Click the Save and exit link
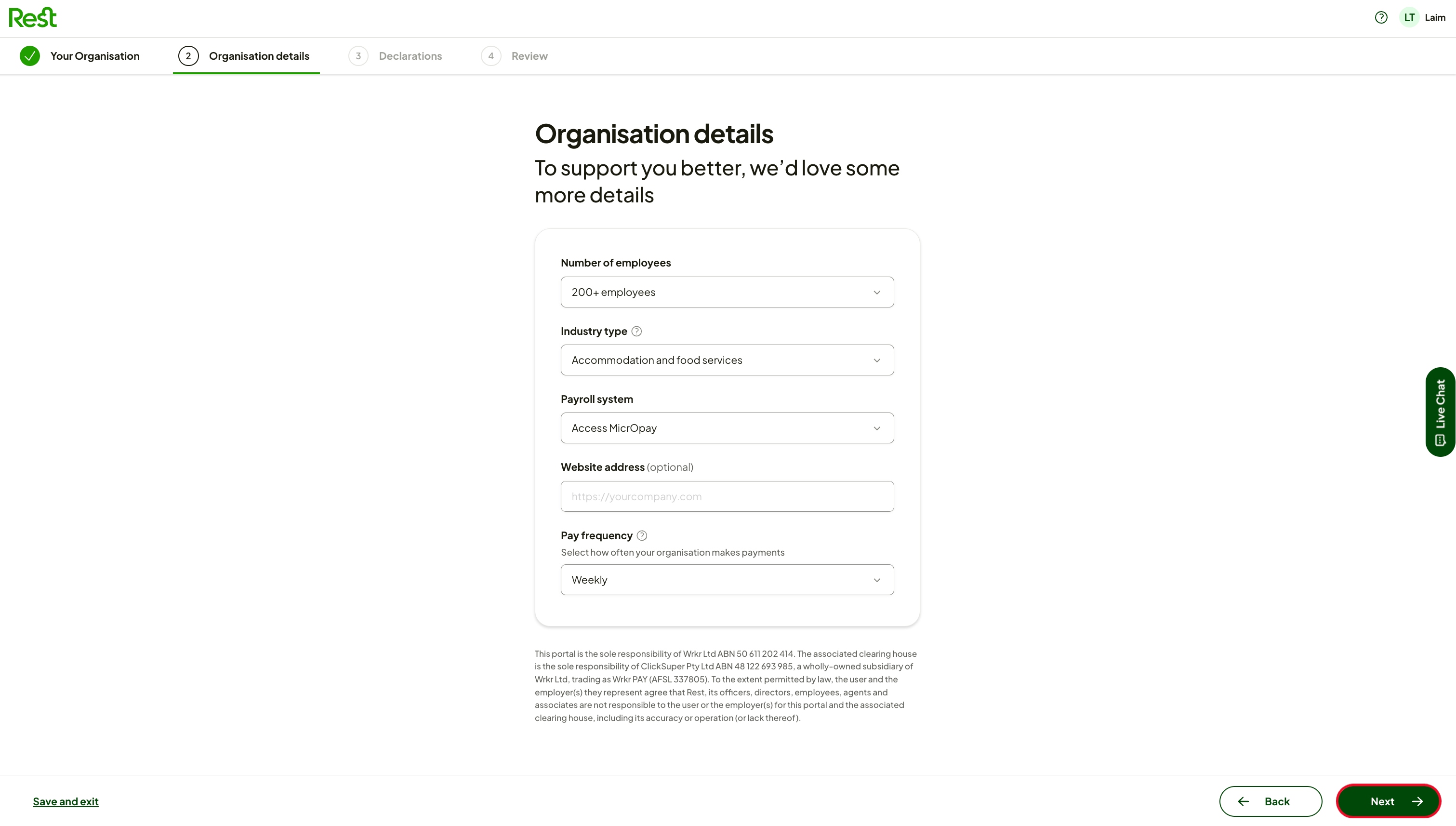Viewport: 1456px width, 826px height. [66, 801]
